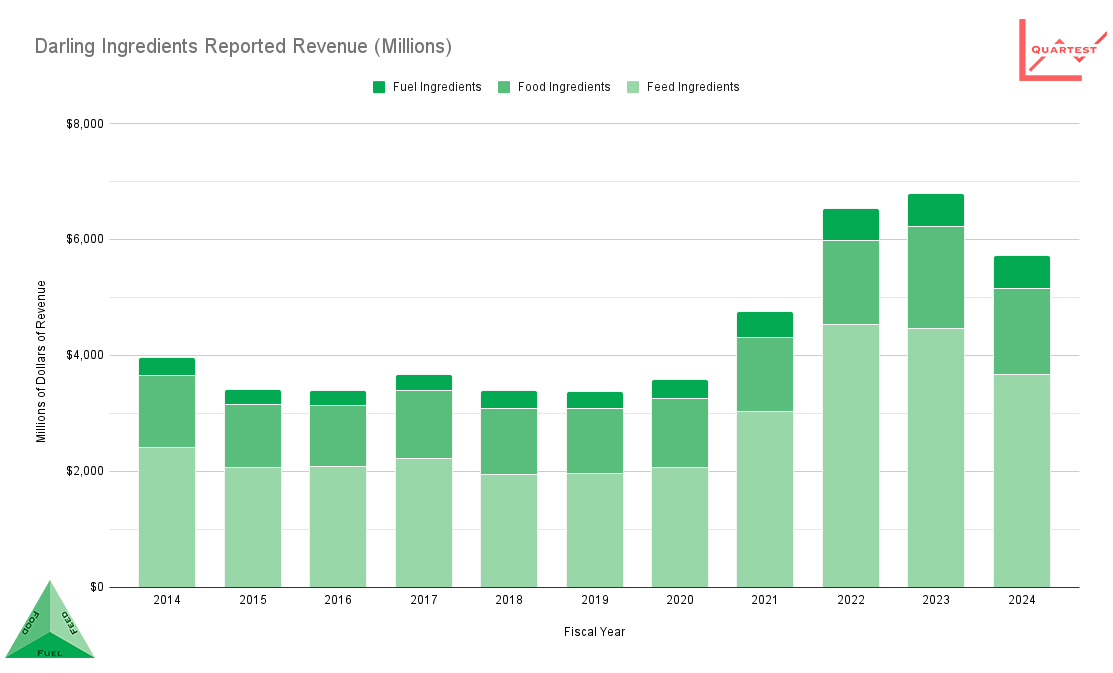
Task: Click the 2024 Feed Ingredients bar segment
Action: 1022,481
